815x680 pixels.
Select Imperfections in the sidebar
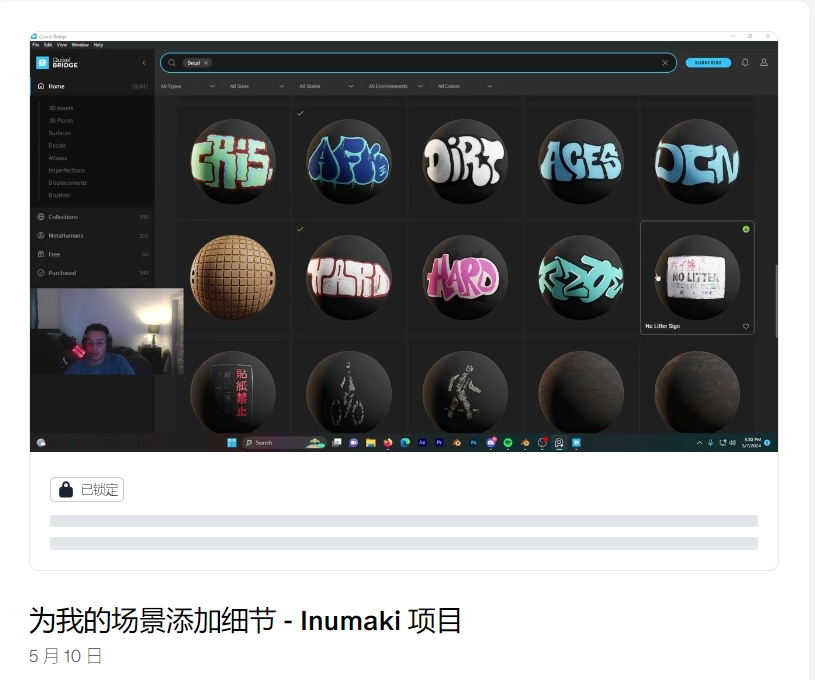[67, 171]
